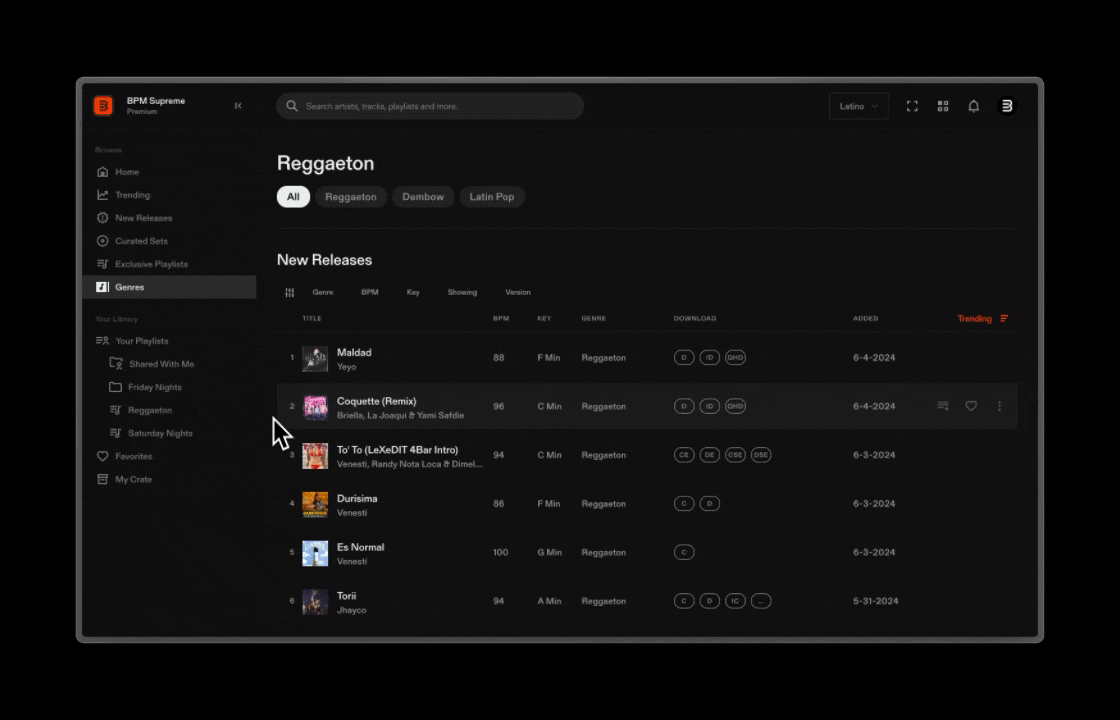
Task: Open the profile avatar menu
Action: pyautogui.click(x=1006, y=106)
